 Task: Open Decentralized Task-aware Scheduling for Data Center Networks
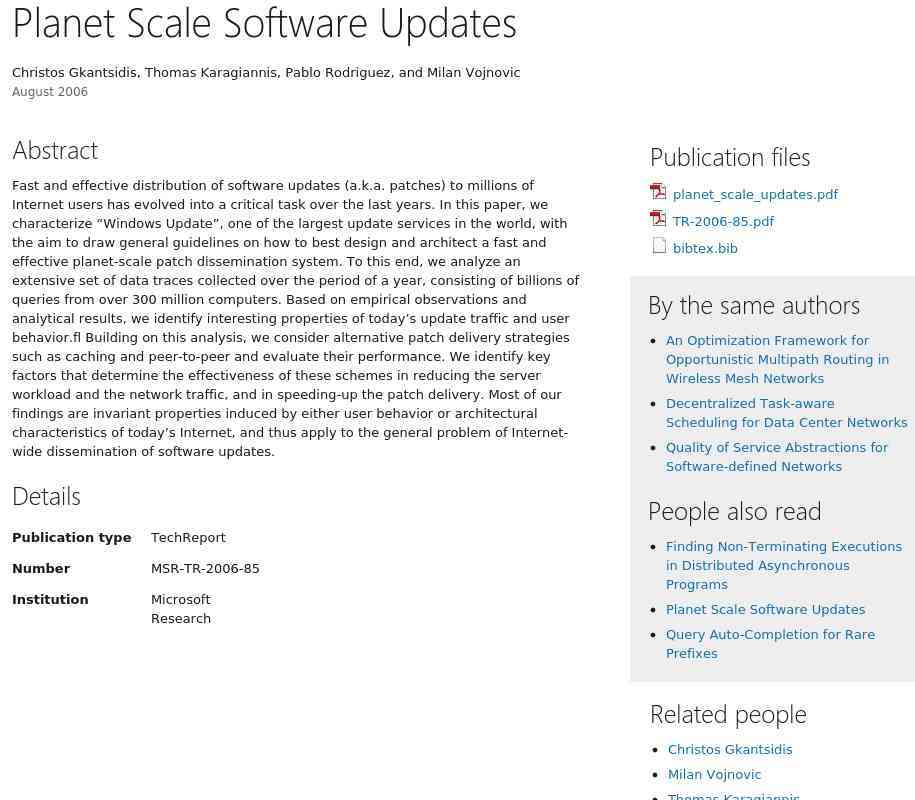(x=787, y=413)
